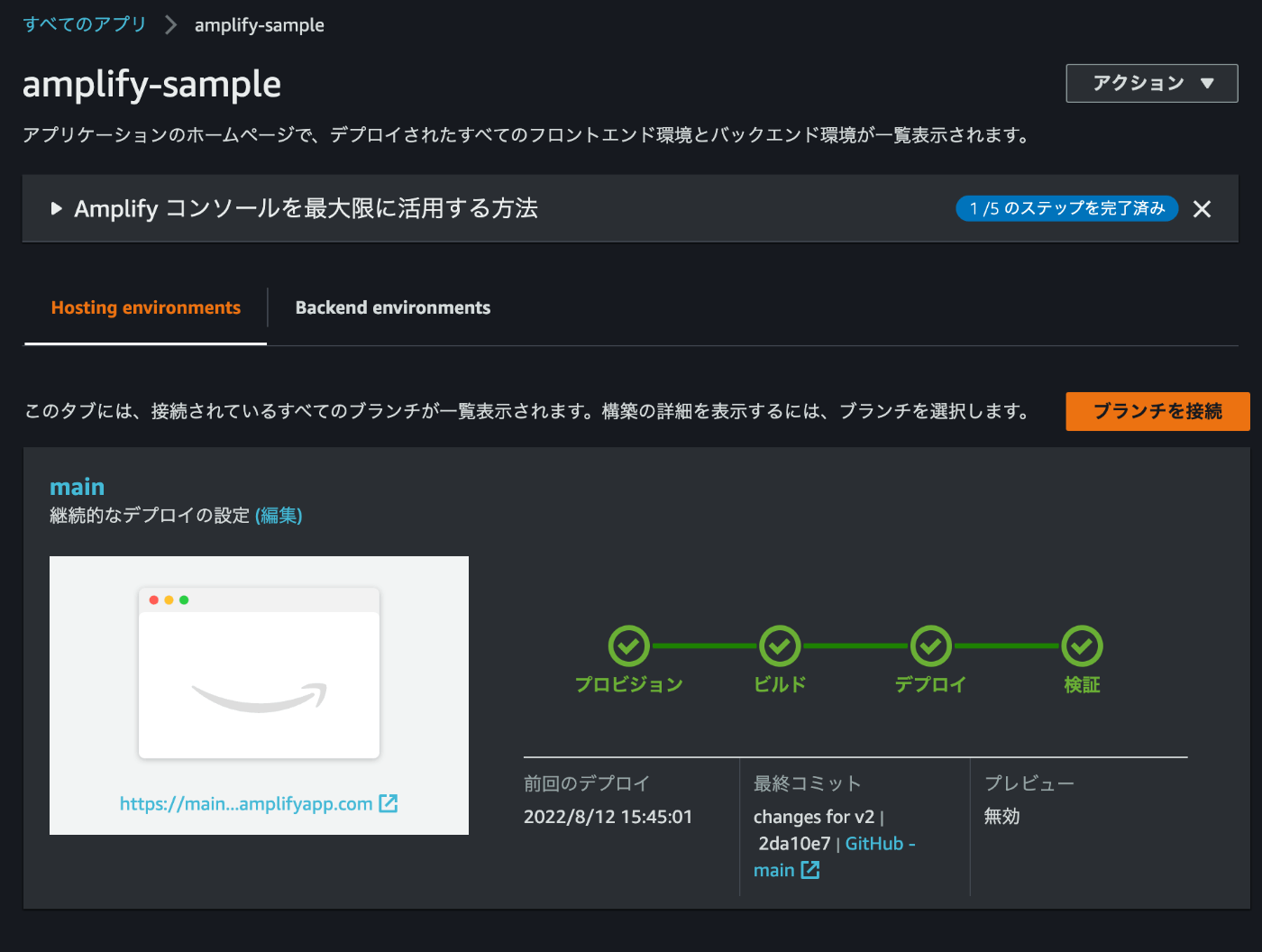Open the アクション dropdown menu
Screen dimensions: 1262x952
(x=1152, y=83)
